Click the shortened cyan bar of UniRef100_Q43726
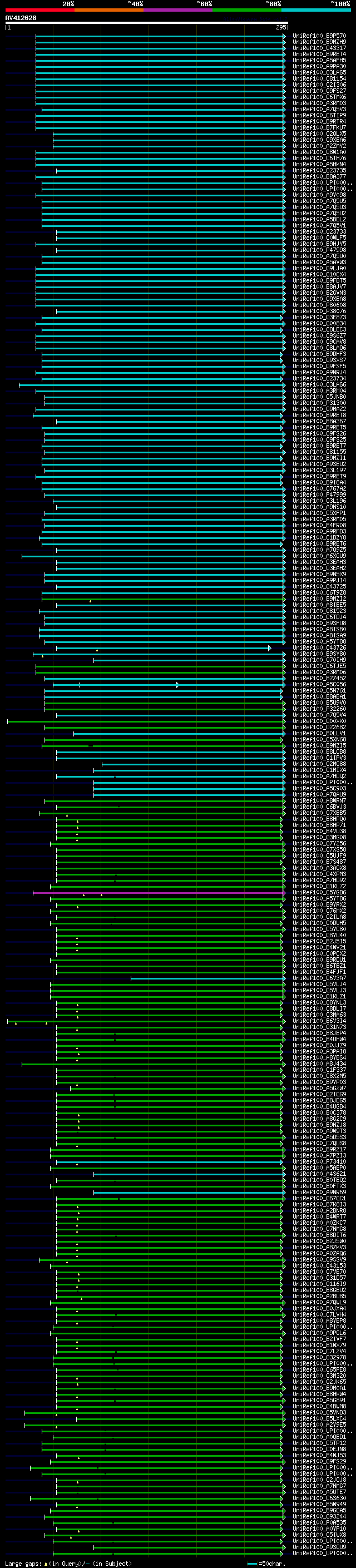Viewport: 356px width, 1568px height. 164,648
